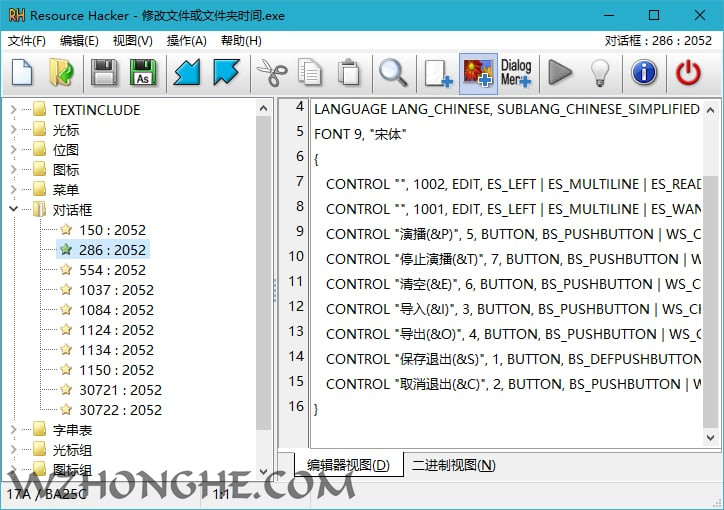The height and width of the screenshot is (510, 724).
Task: Open the 帮助(H) menu
Action: click(x=241, y=41)
